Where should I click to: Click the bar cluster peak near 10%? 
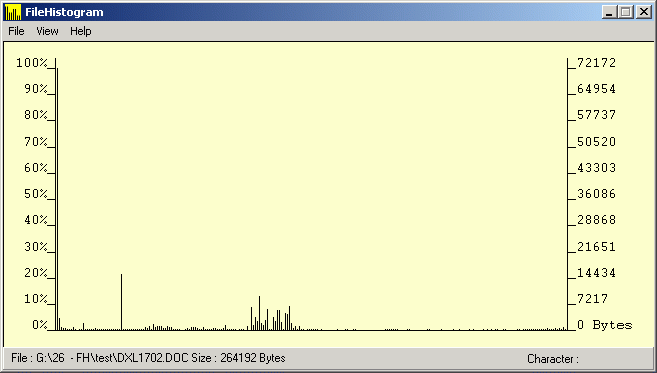click(x=259, y=313)
